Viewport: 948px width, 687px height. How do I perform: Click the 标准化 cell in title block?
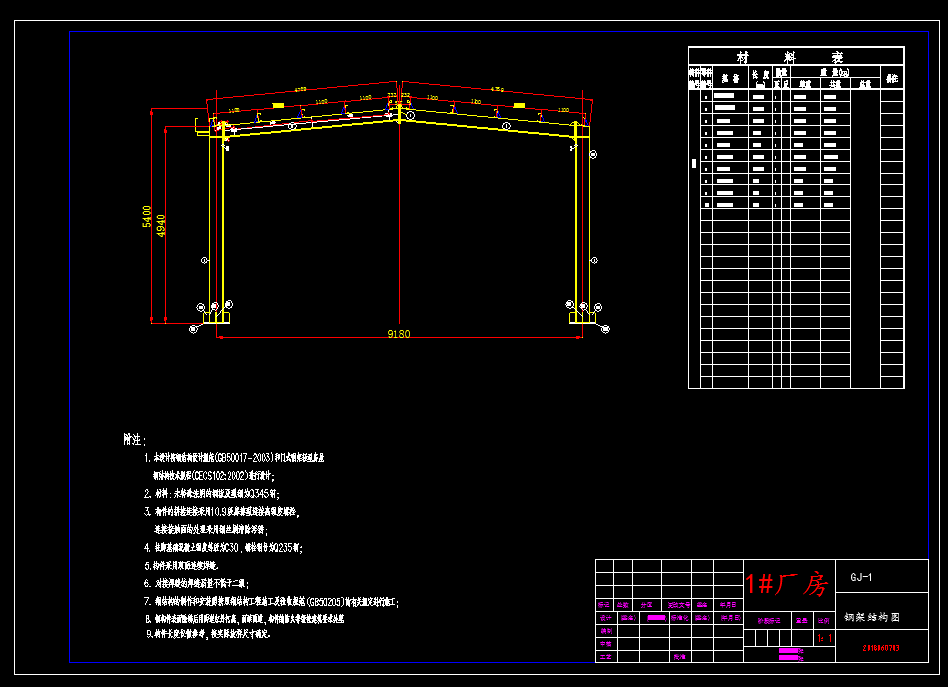pyautogui.click(x=680, y=617)
